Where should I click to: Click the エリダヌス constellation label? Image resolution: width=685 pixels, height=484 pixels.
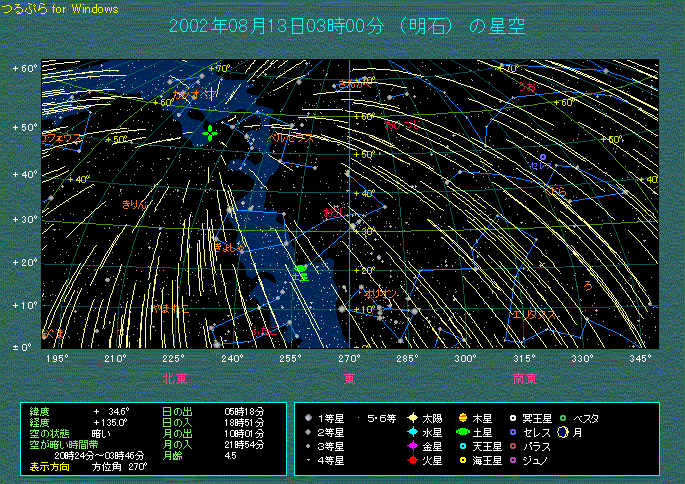(534, 315)
